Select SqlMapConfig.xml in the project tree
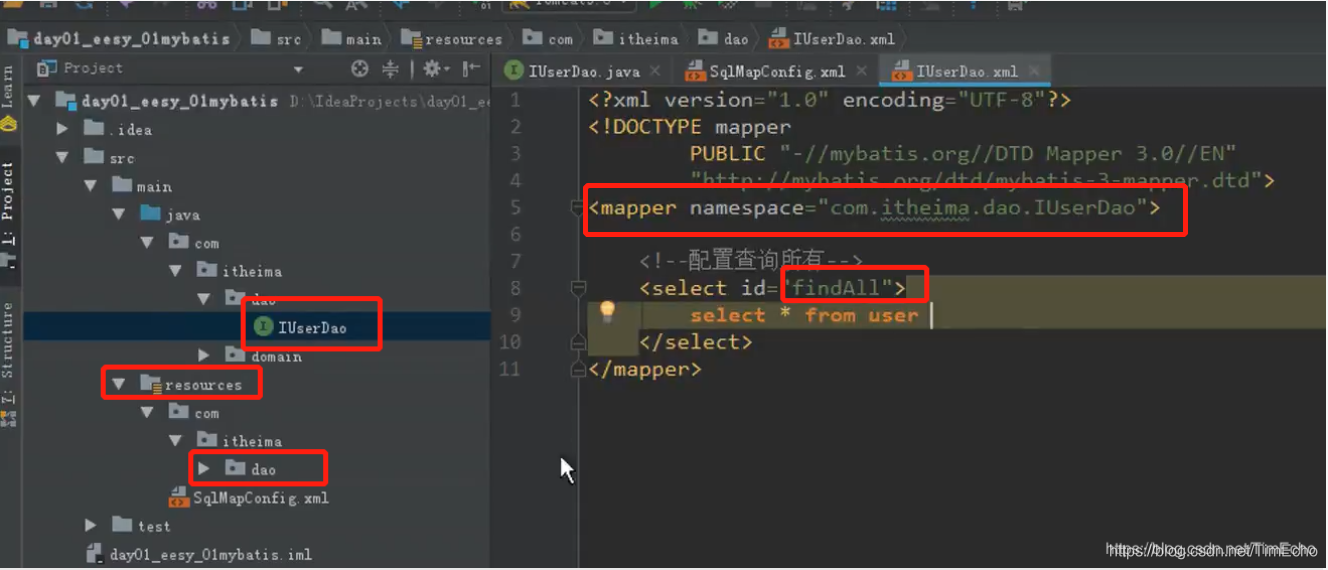 click(x=249, y=497)
